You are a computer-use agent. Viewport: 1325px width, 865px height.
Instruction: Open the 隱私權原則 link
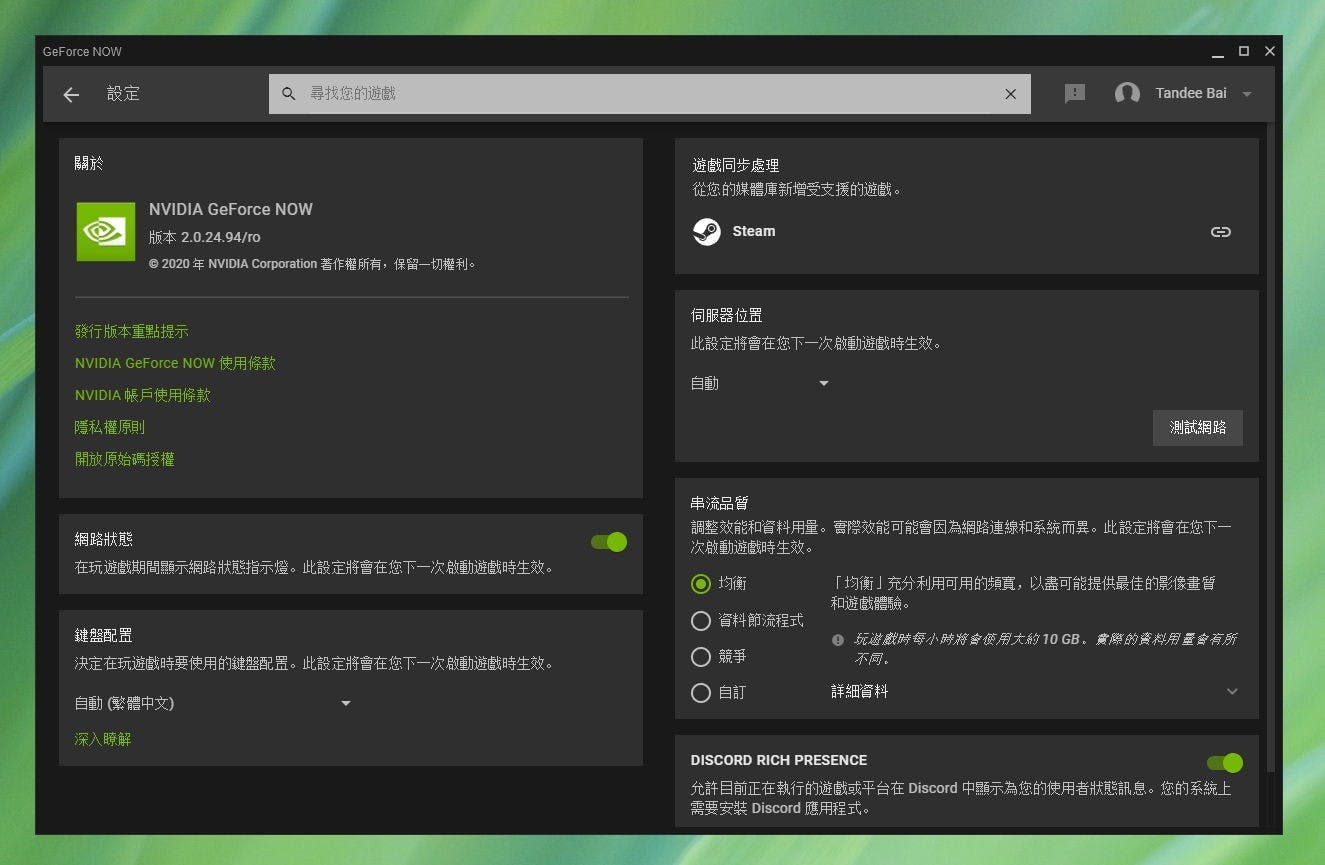pyautogui.click(x=110, y=427)
